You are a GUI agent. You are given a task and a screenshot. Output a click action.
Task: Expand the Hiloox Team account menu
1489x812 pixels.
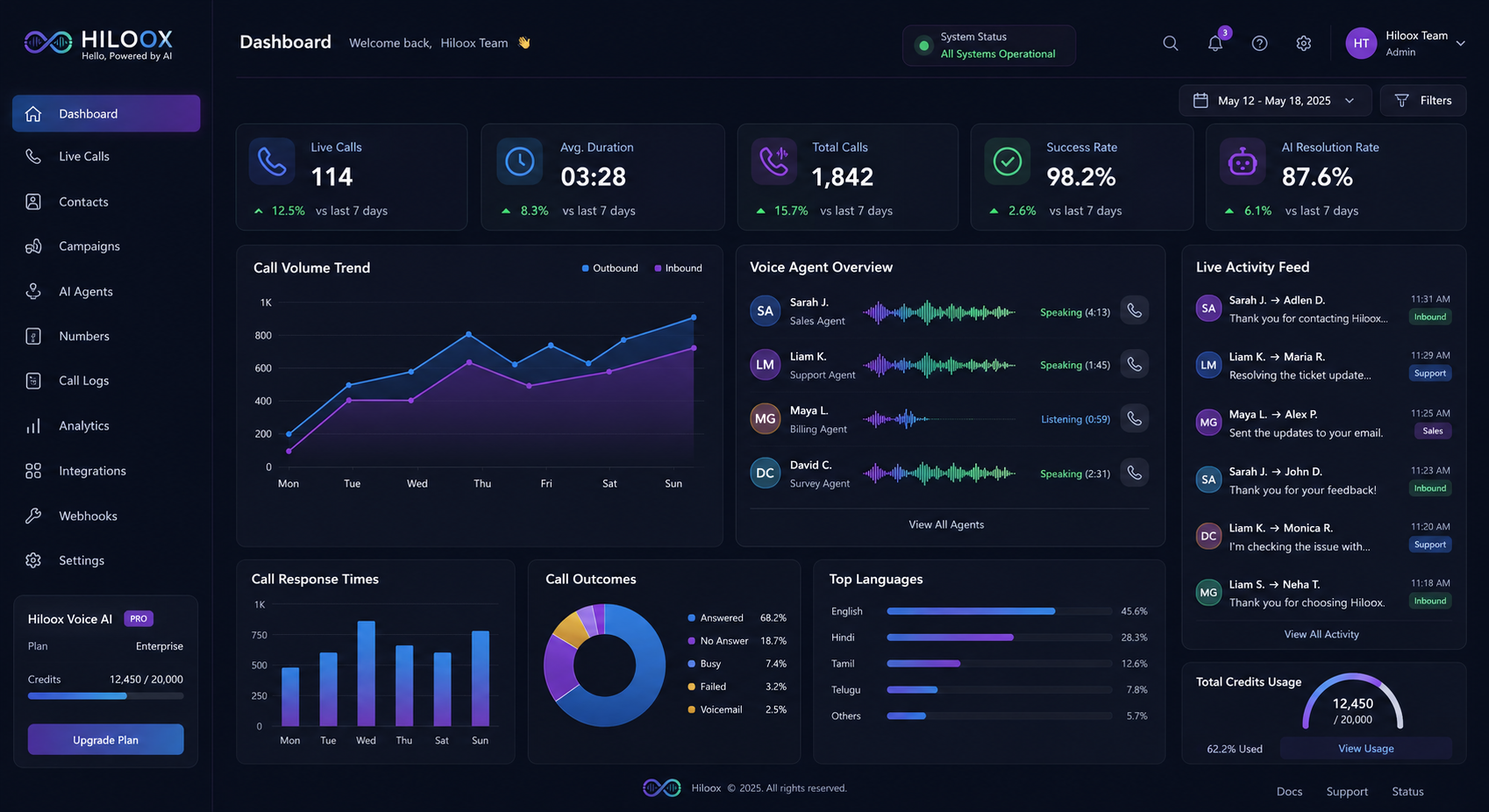click(x=1406, y=43)
